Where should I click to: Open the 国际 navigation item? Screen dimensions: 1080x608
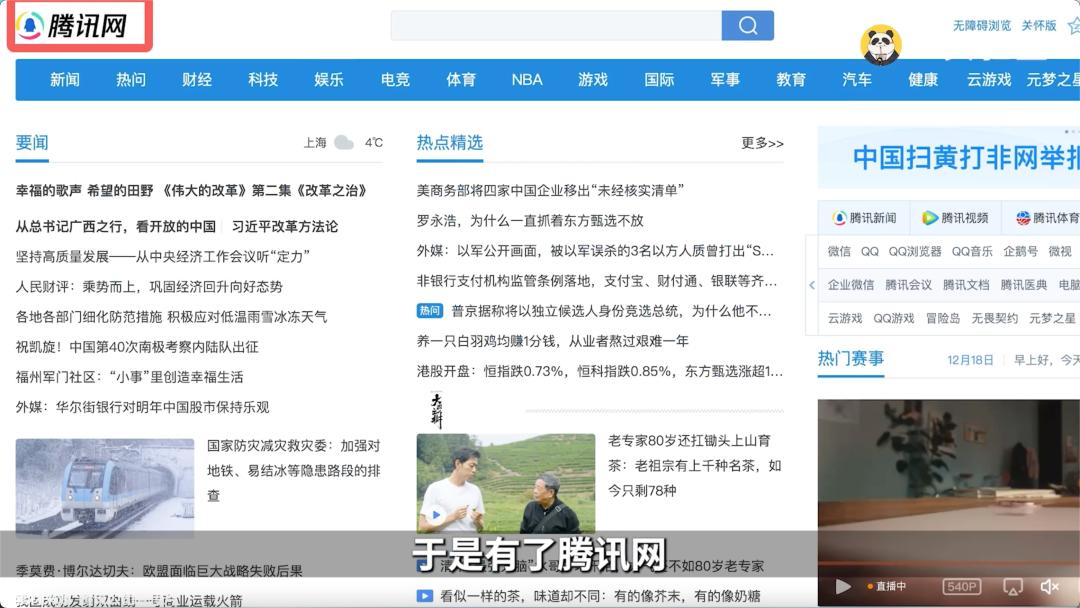click(659, 80)
